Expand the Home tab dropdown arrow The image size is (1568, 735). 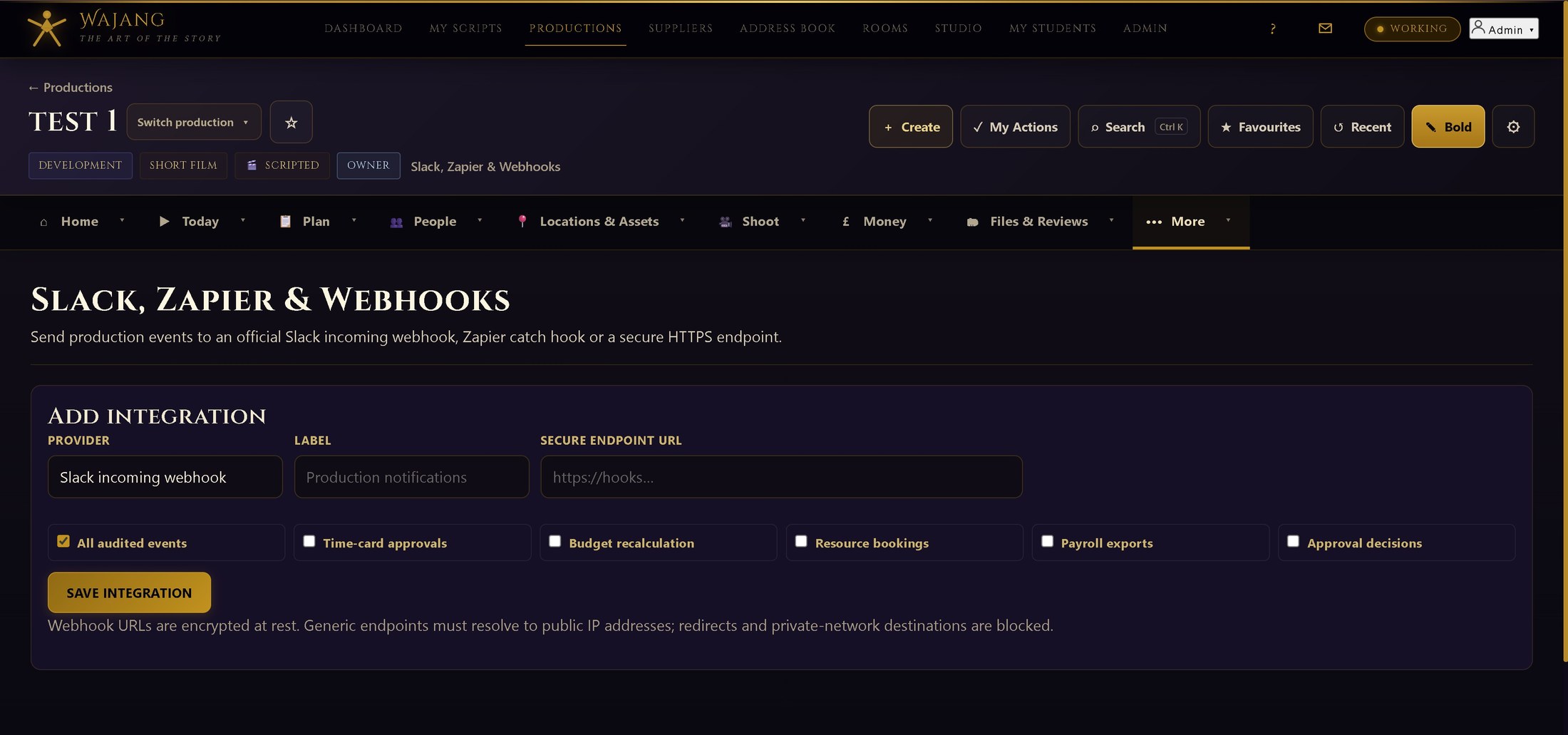click(x=122, y=220)
